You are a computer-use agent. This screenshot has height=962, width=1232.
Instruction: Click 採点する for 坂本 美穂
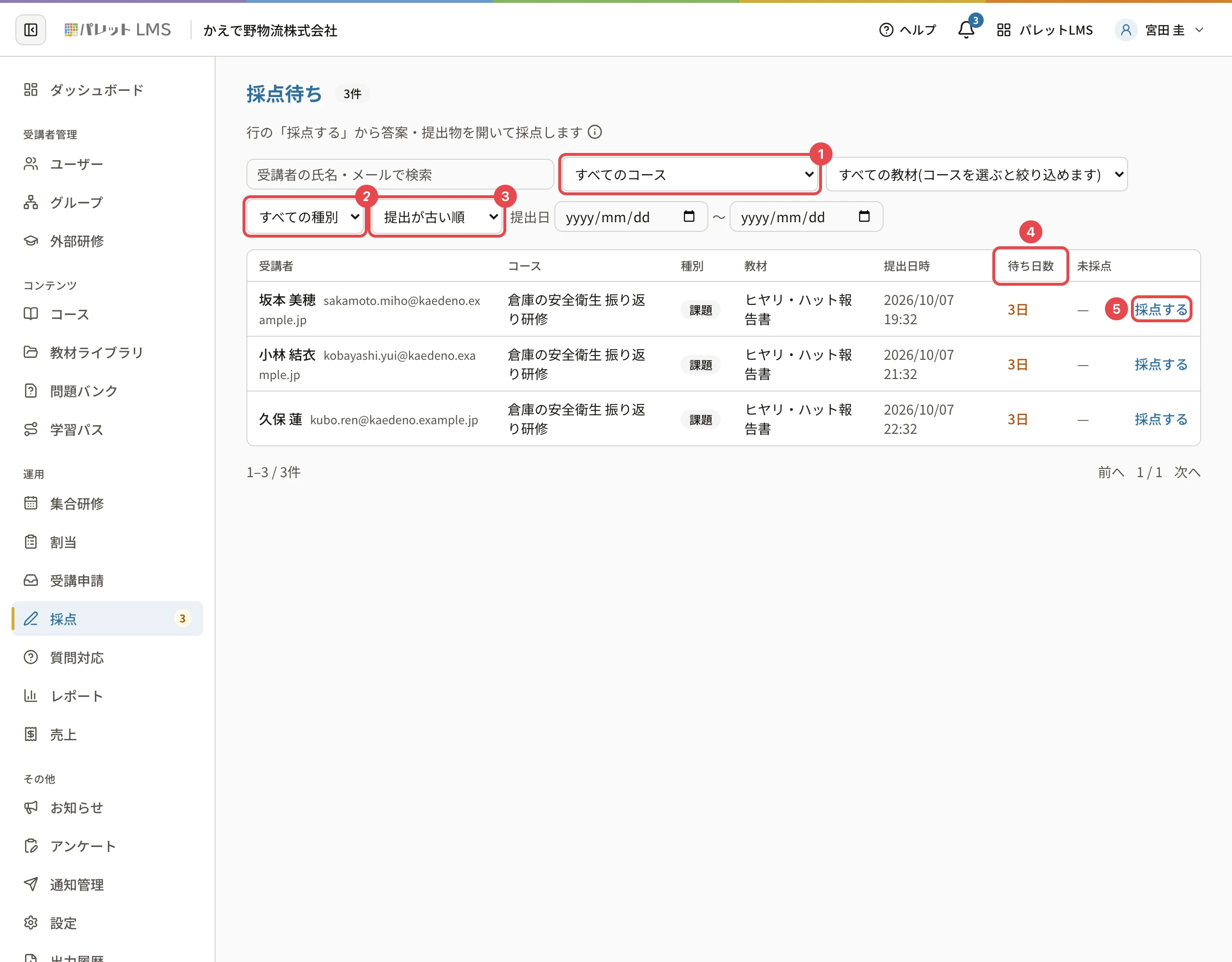(x=1161, y=309)
